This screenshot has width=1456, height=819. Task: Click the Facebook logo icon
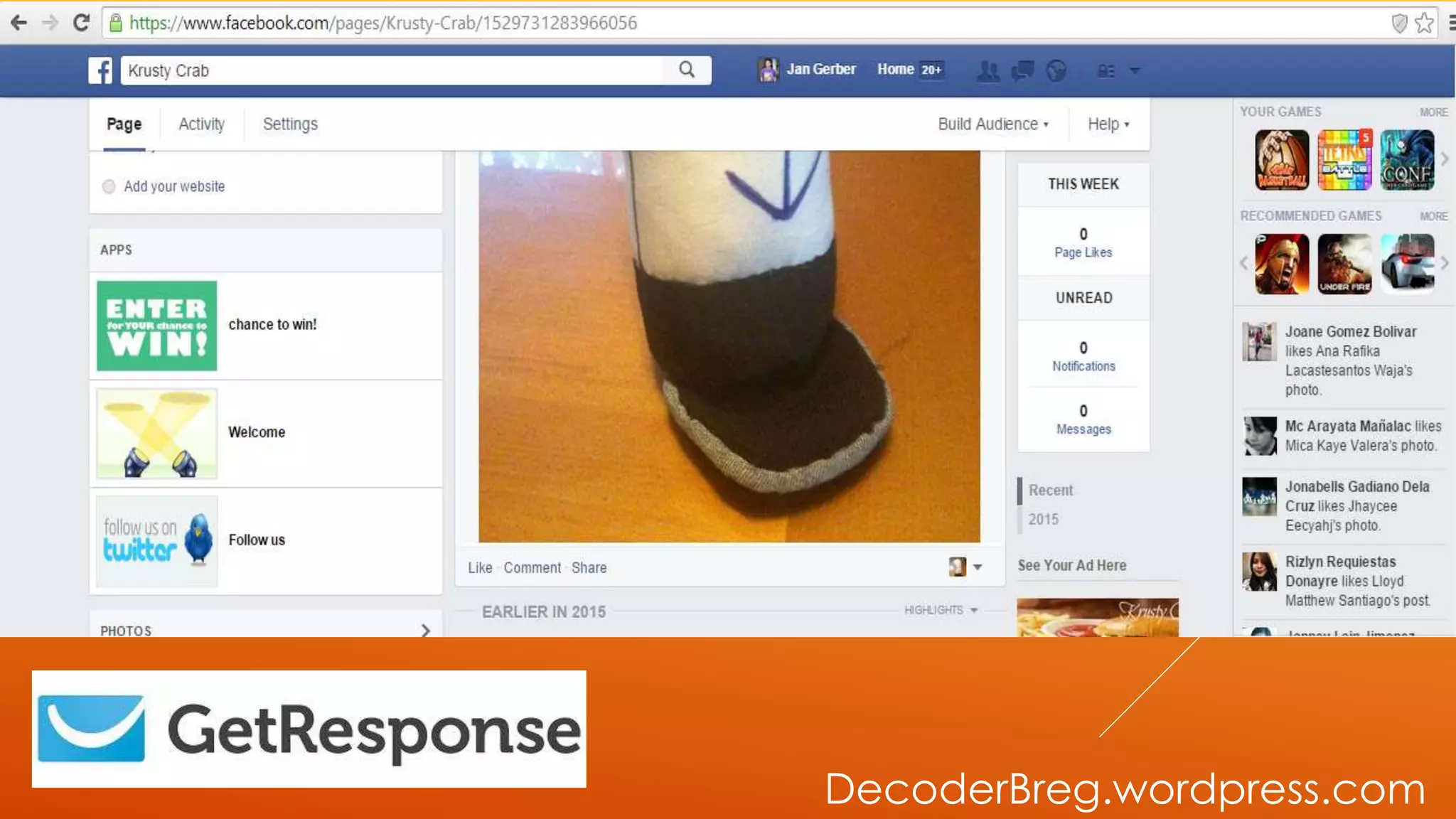tap(100, 70)
